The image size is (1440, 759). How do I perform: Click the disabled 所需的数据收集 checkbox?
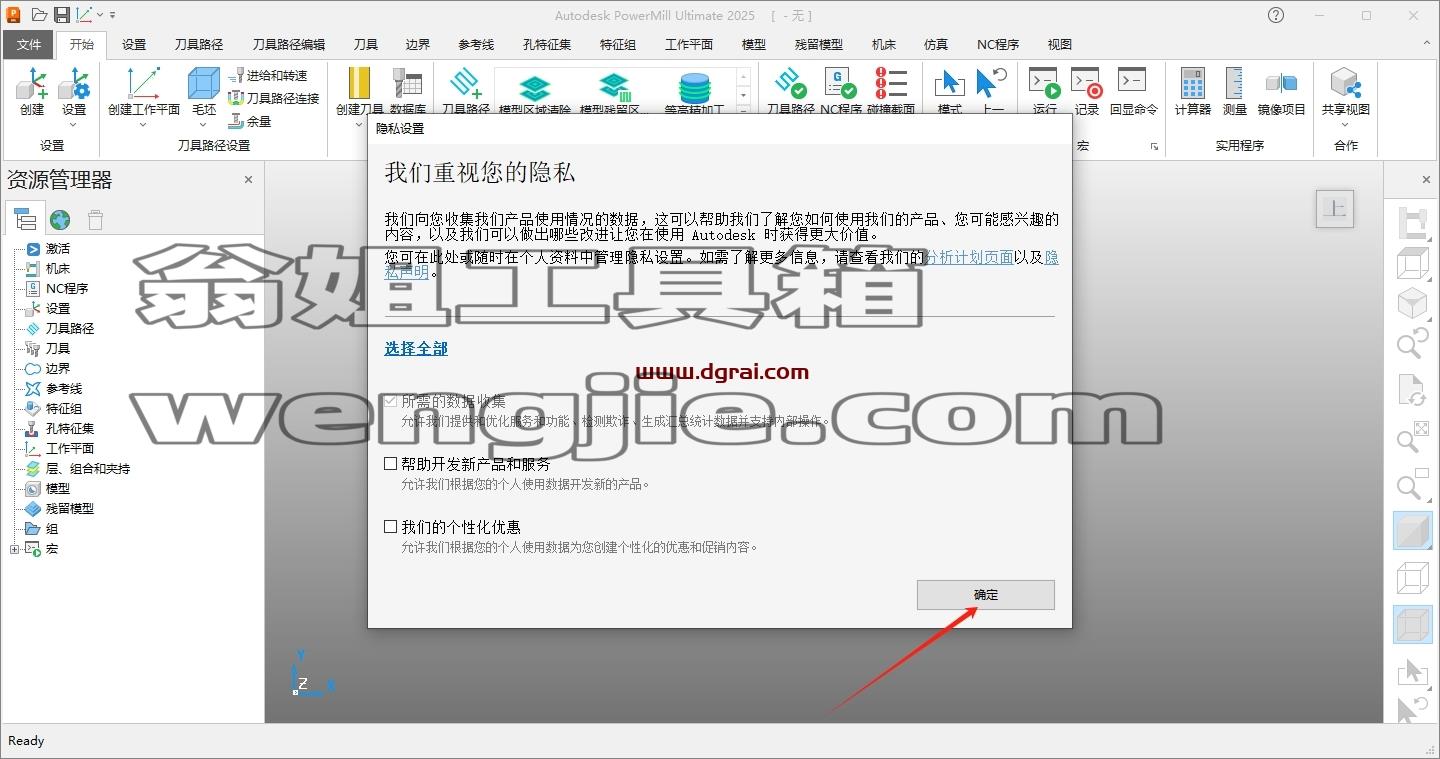click(x=391, y=401)
